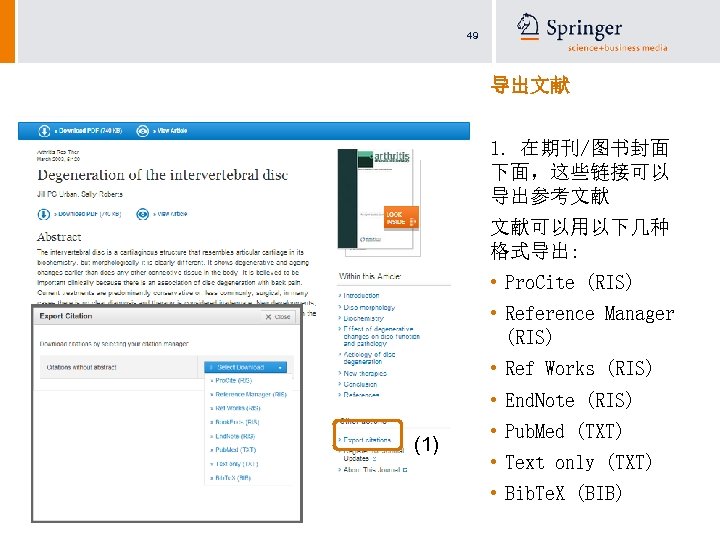Screen dimensions: 720x540
Task: Click Citations without abstract row label
Action: [82, 367]
